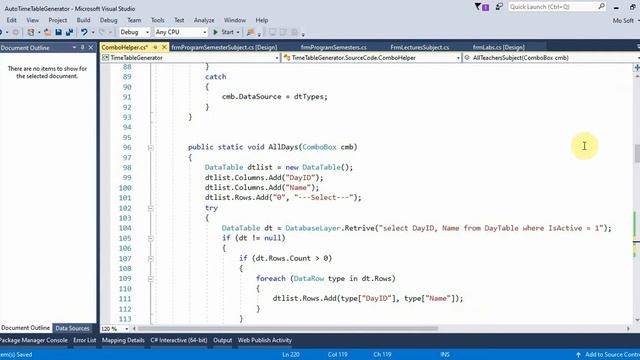Click the green Start debugging arrow
Screen dimensions: 640x360
pyautogui.click(x=216, y=32)
